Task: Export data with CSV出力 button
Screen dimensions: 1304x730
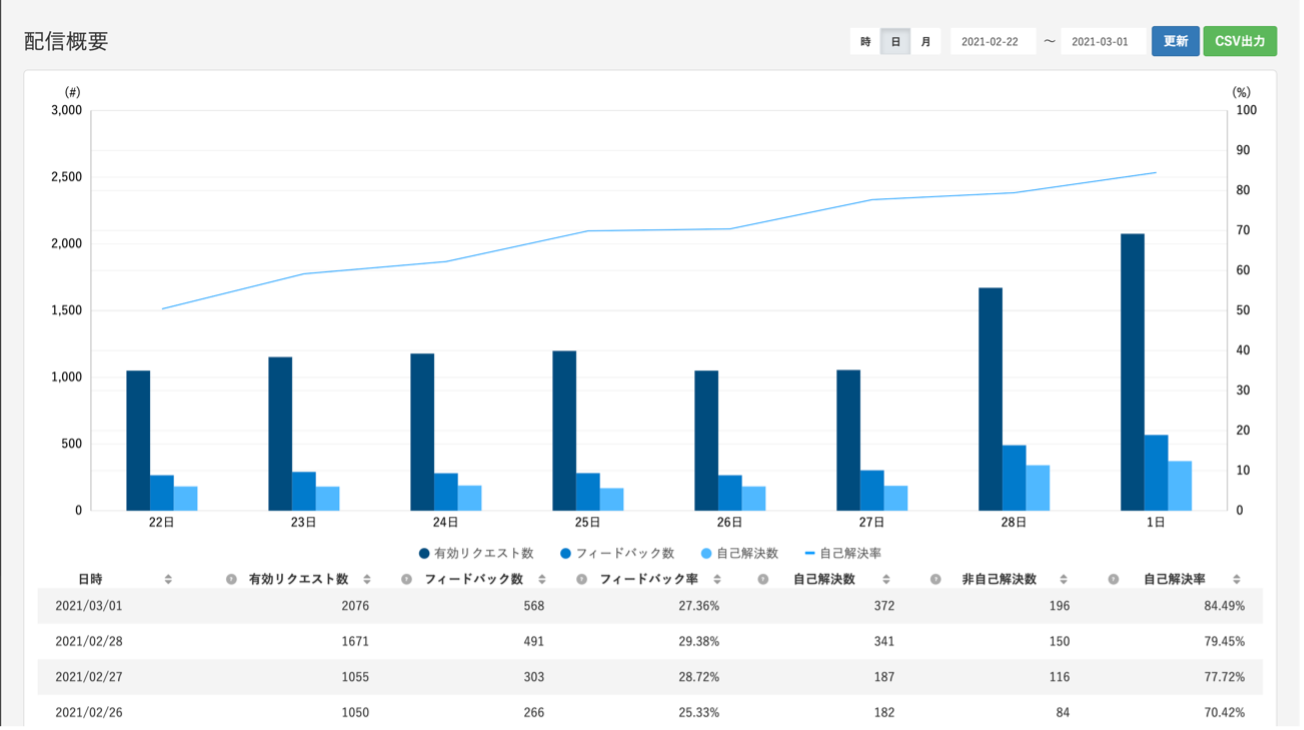Action: 1239,42
